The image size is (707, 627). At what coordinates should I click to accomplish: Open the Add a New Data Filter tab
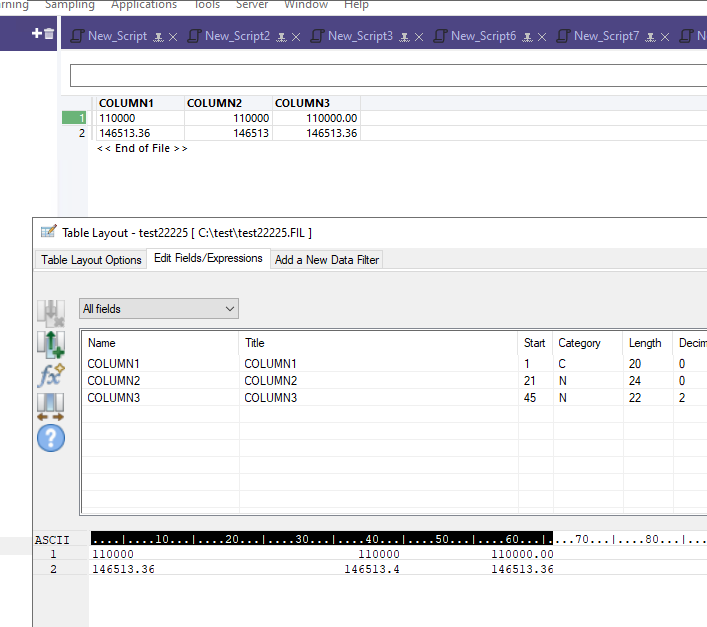click(x=327, y=260)
